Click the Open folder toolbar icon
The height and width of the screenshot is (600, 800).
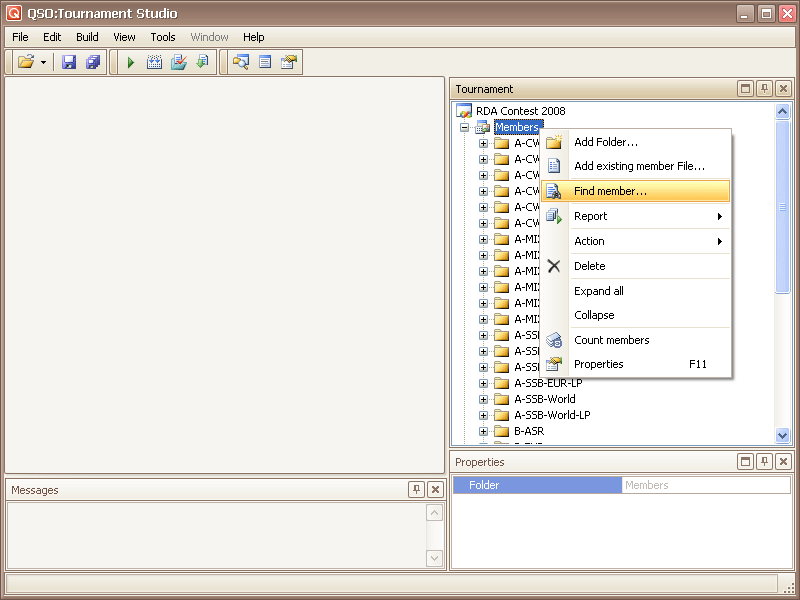point(26,62)
